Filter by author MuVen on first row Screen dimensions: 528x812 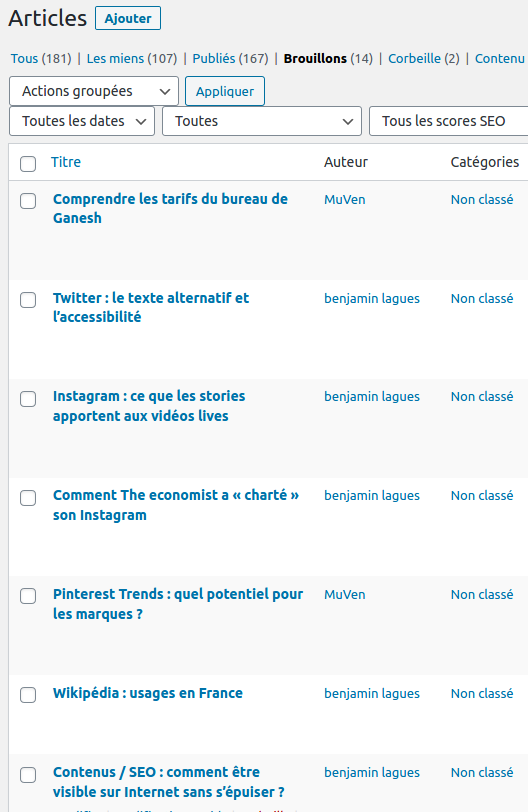point(345,200)
